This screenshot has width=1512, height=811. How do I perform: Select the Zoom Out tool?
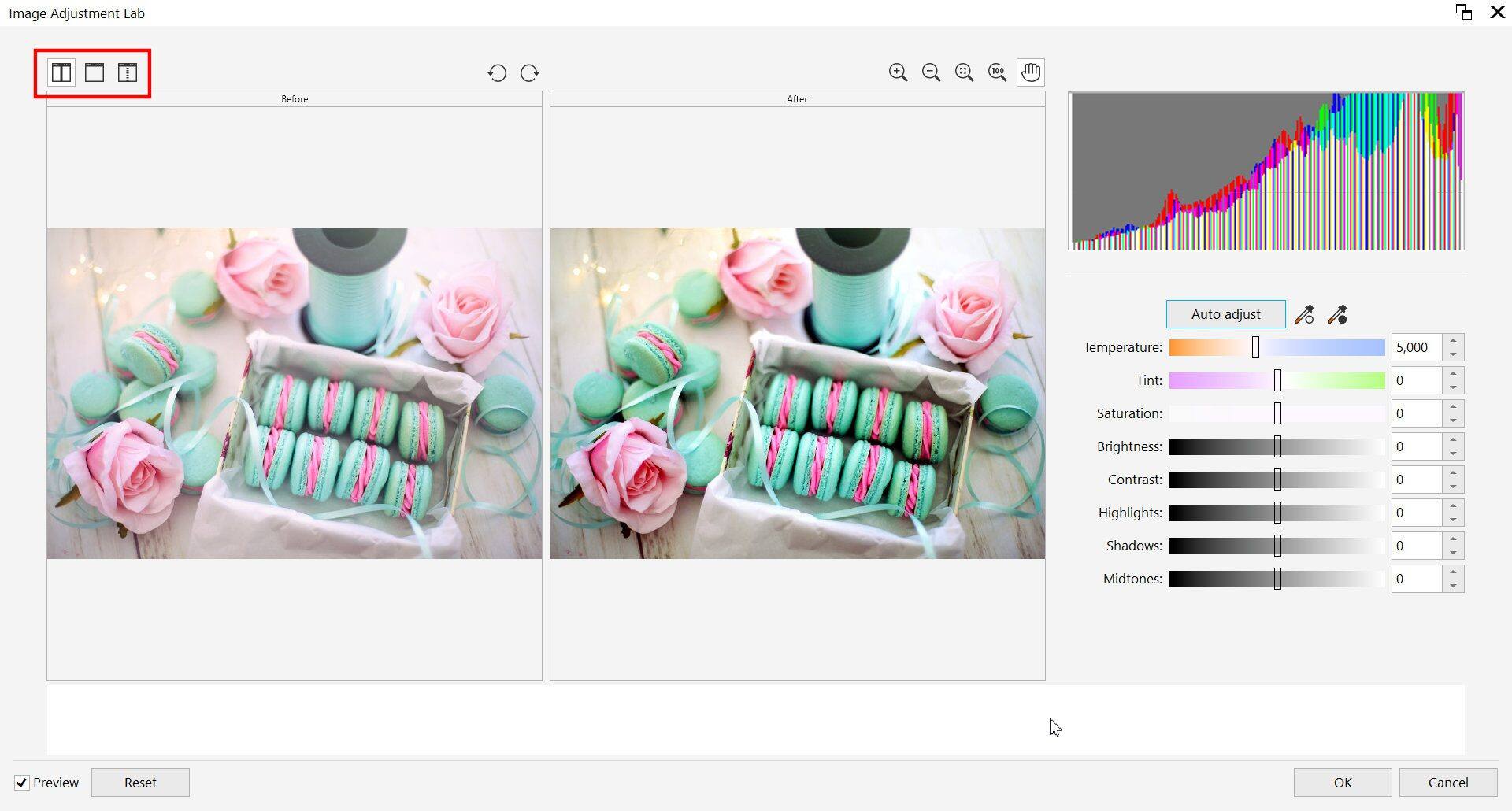[931, 72]
